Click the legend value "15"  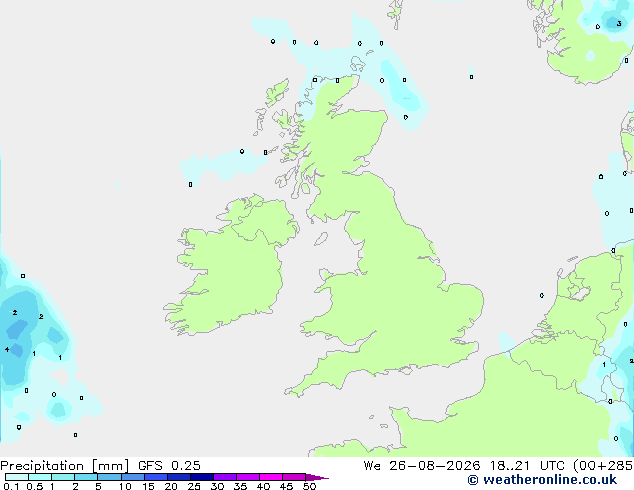pos(148,486)
